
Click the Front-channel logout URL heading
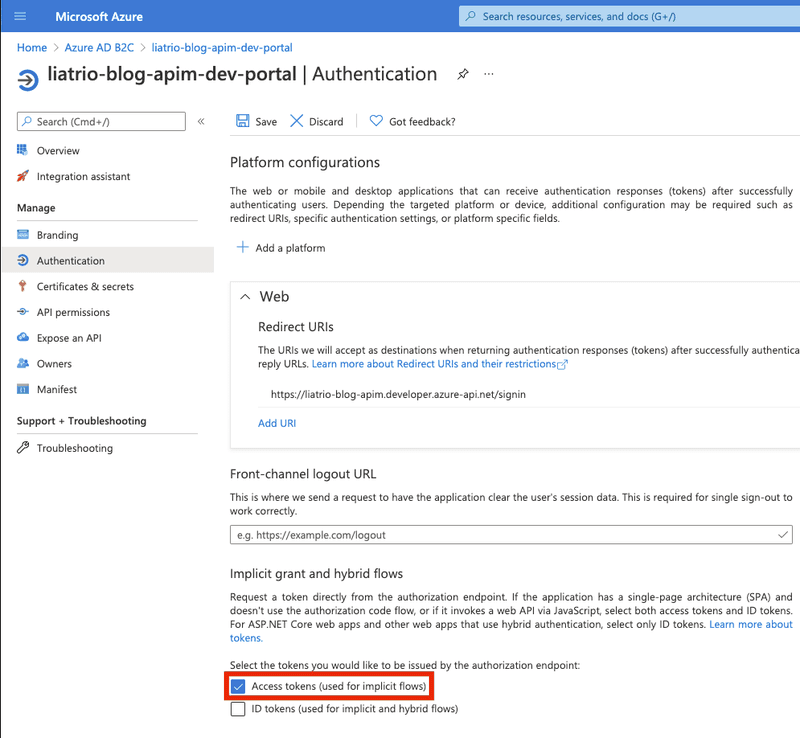point(303,474)
